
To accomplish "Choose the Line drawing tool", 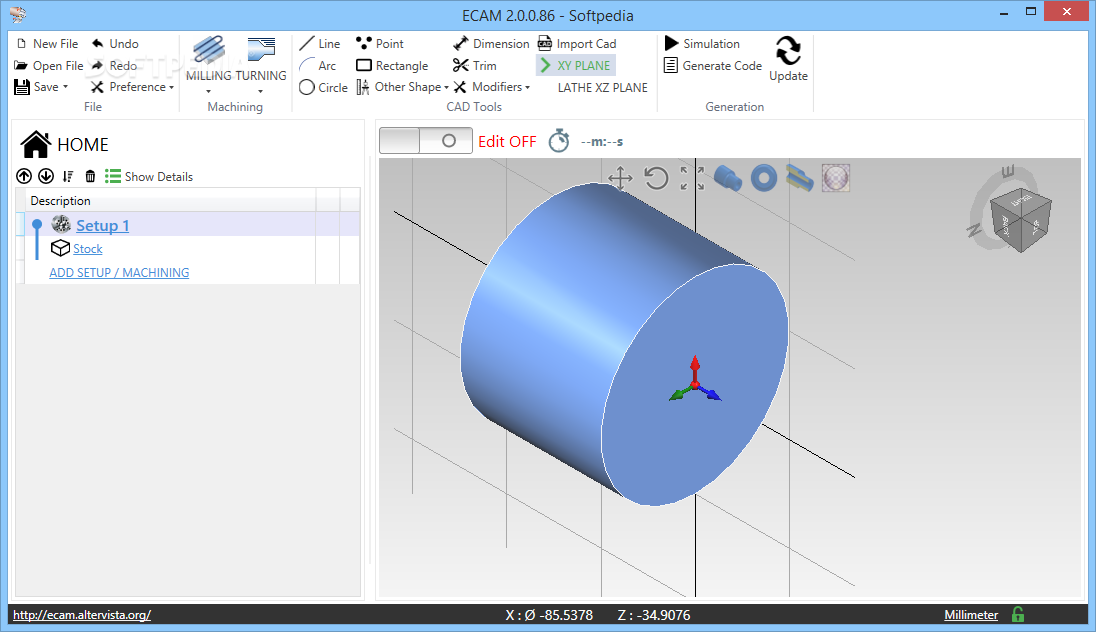I will click(319, 43).
